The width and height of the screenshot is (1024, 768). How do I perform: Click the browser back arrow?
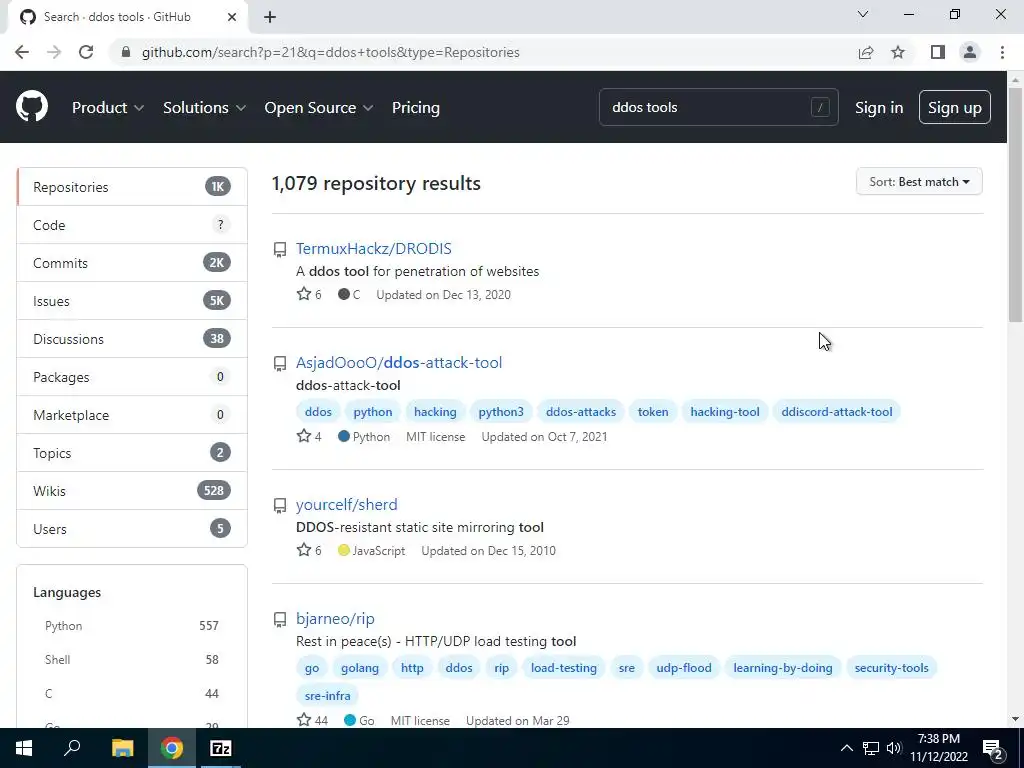coord(22,52)
